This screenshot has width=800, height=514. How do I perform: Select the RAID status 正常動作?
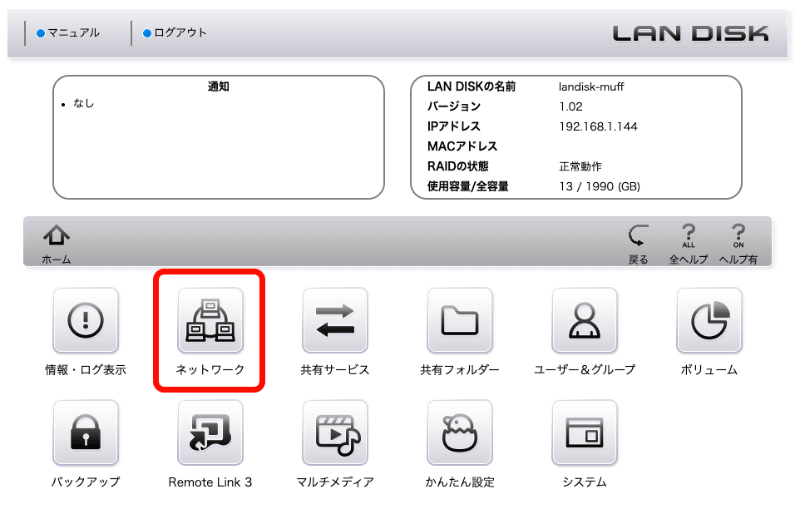580,166
